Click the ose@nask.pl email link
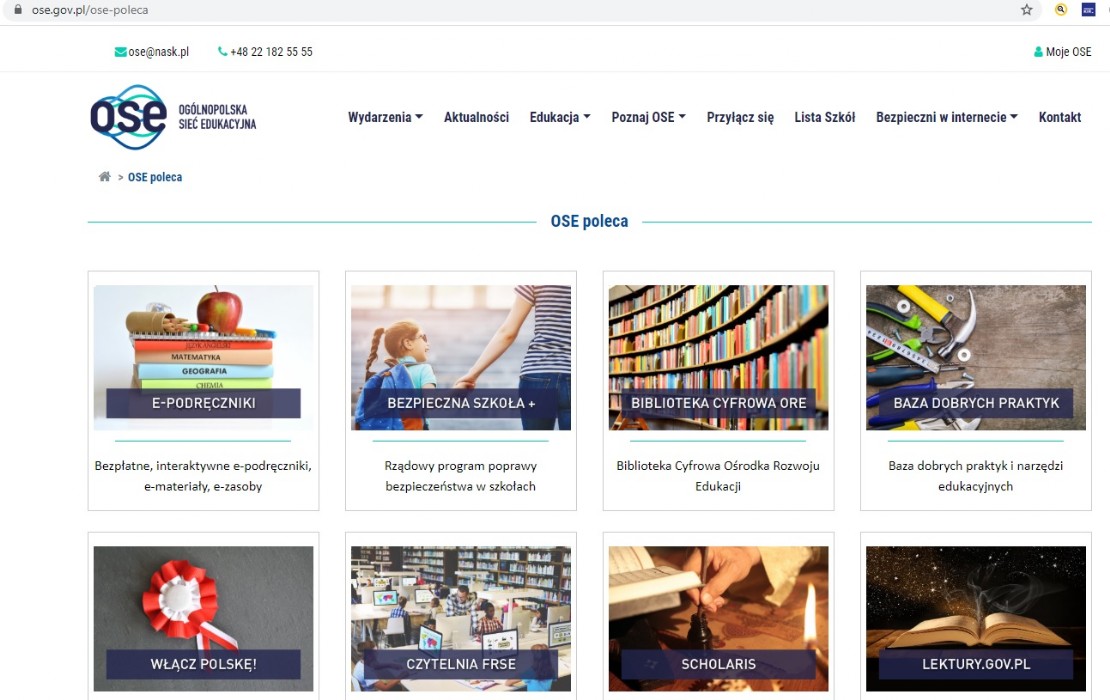1110x700 pixels. click(x=159, y=52)
